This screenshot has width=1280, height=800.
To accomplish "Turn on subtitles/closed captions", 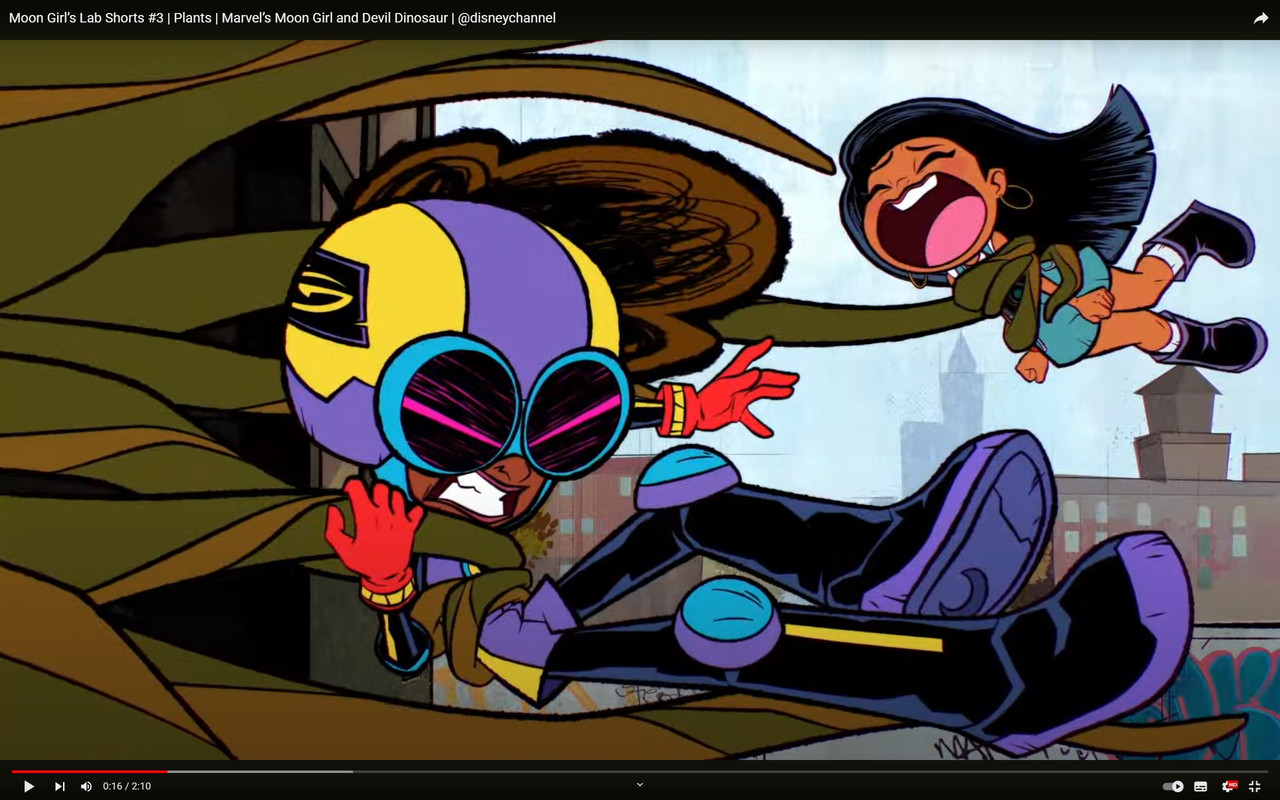I will pos(1201,786).
